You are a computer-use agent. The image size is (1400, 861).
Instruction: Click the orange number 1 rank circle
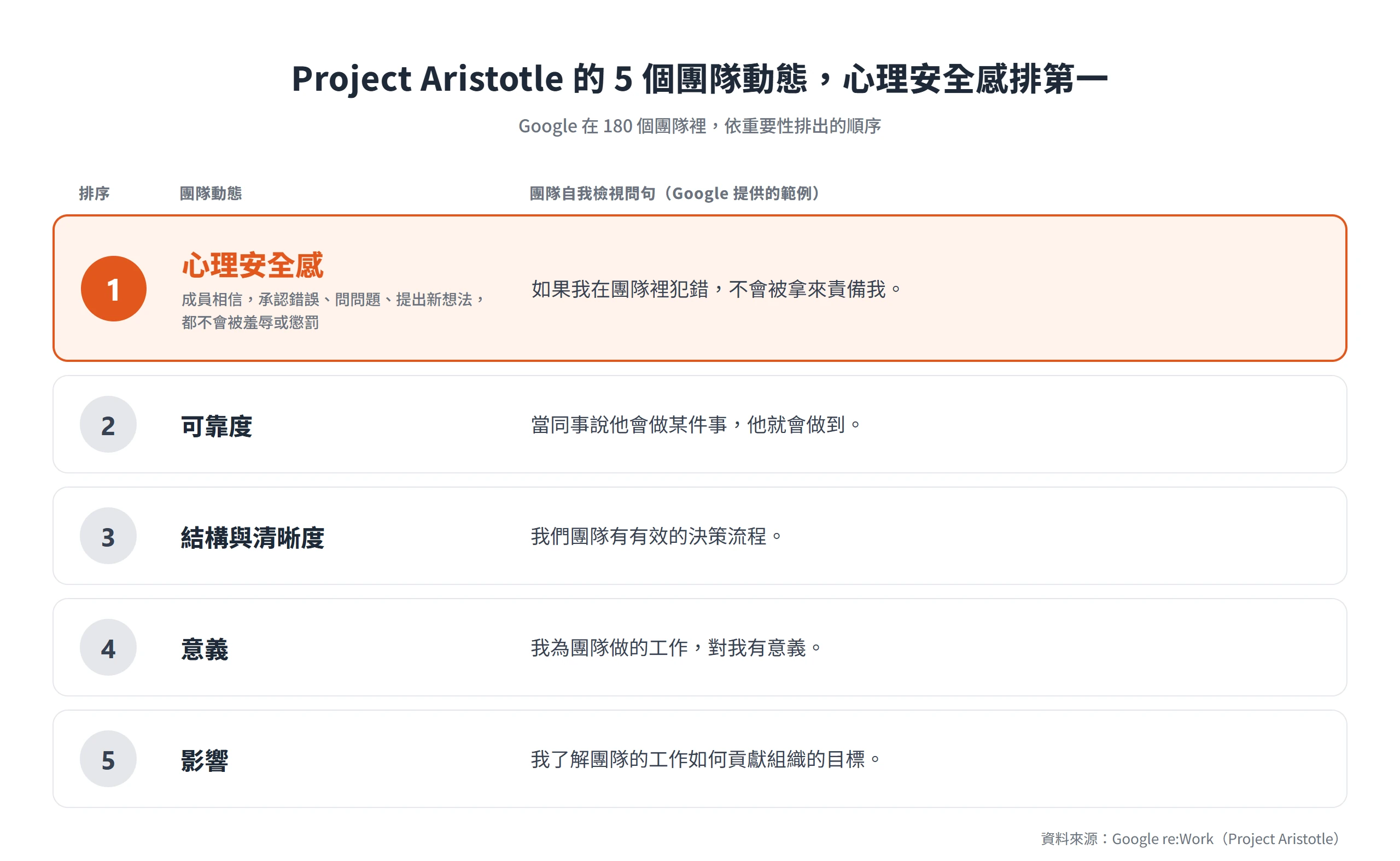(x=113, y=289)
